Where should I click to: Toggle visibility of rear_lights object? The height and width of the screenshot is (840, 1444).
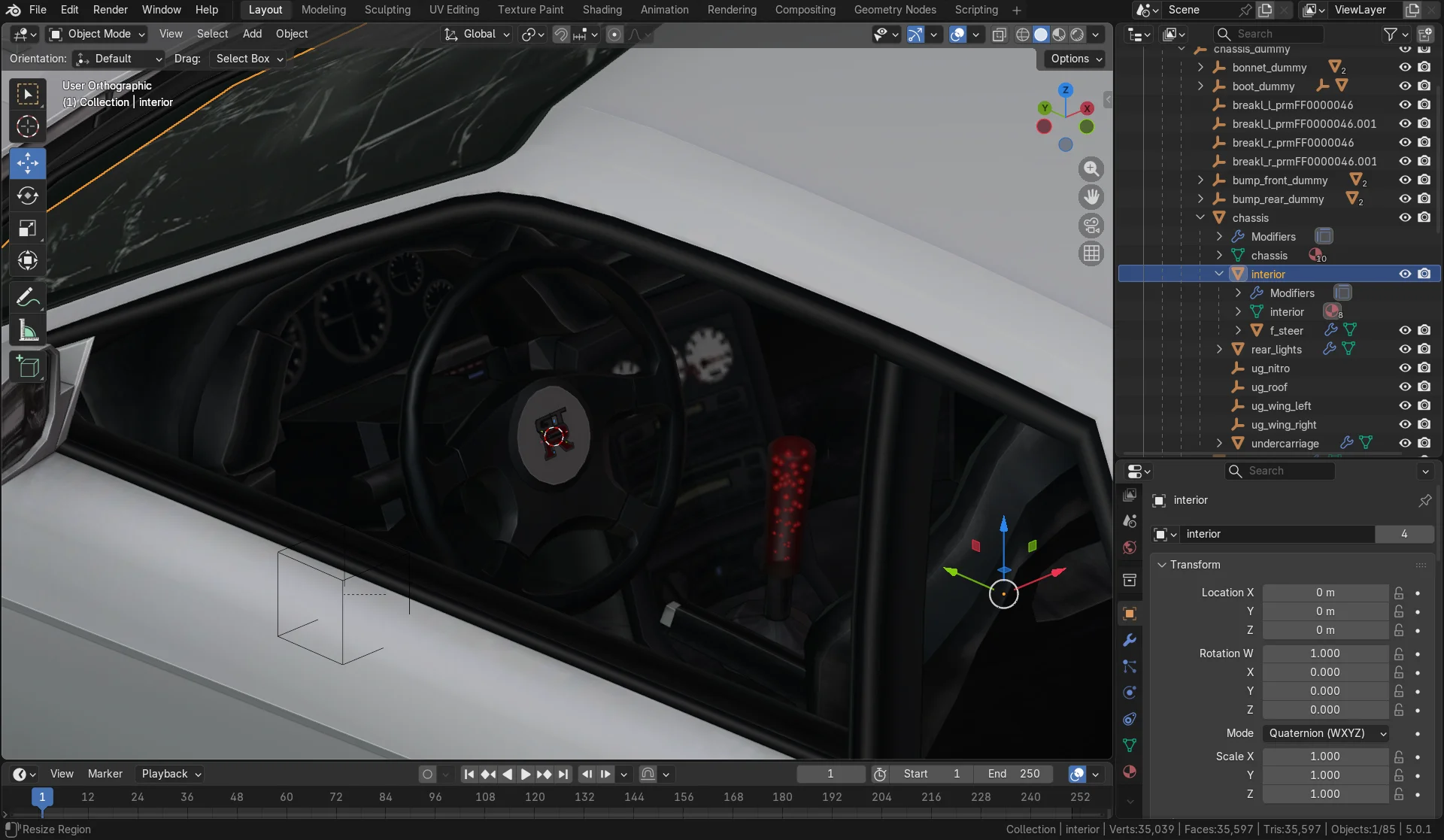(1404, 349)
